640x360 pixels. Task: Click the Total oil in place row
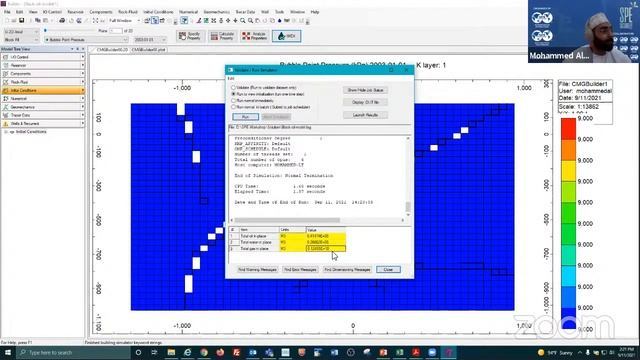coord(287,236)
